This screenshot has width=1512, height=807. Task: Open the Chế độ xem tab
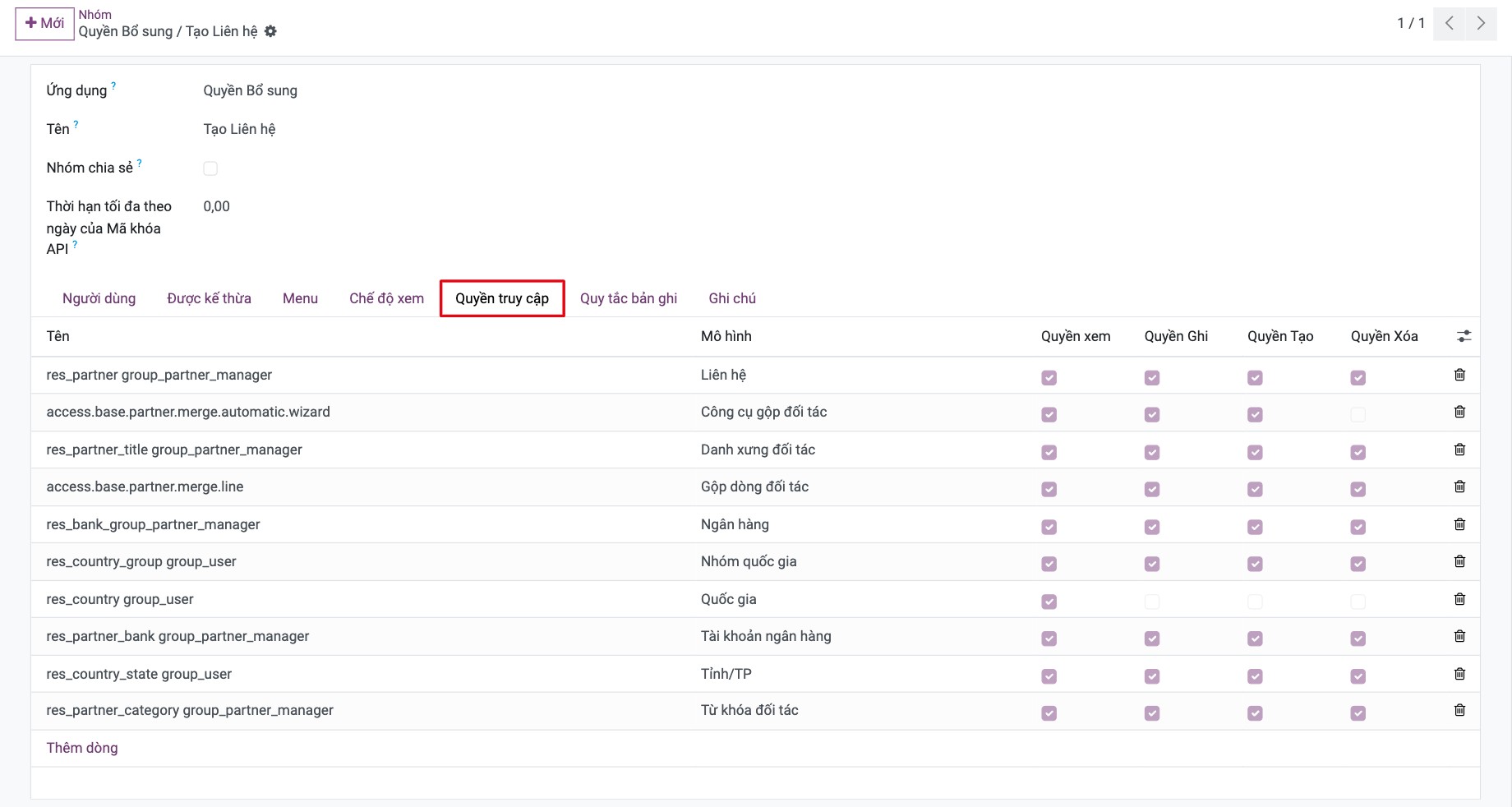tap(386, 298)
